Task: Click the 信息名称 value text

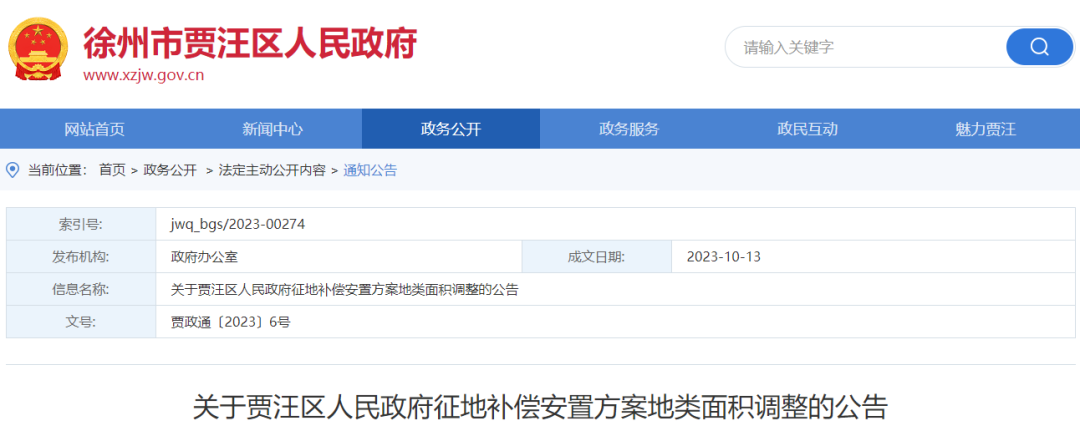Action: pos(344,290)
